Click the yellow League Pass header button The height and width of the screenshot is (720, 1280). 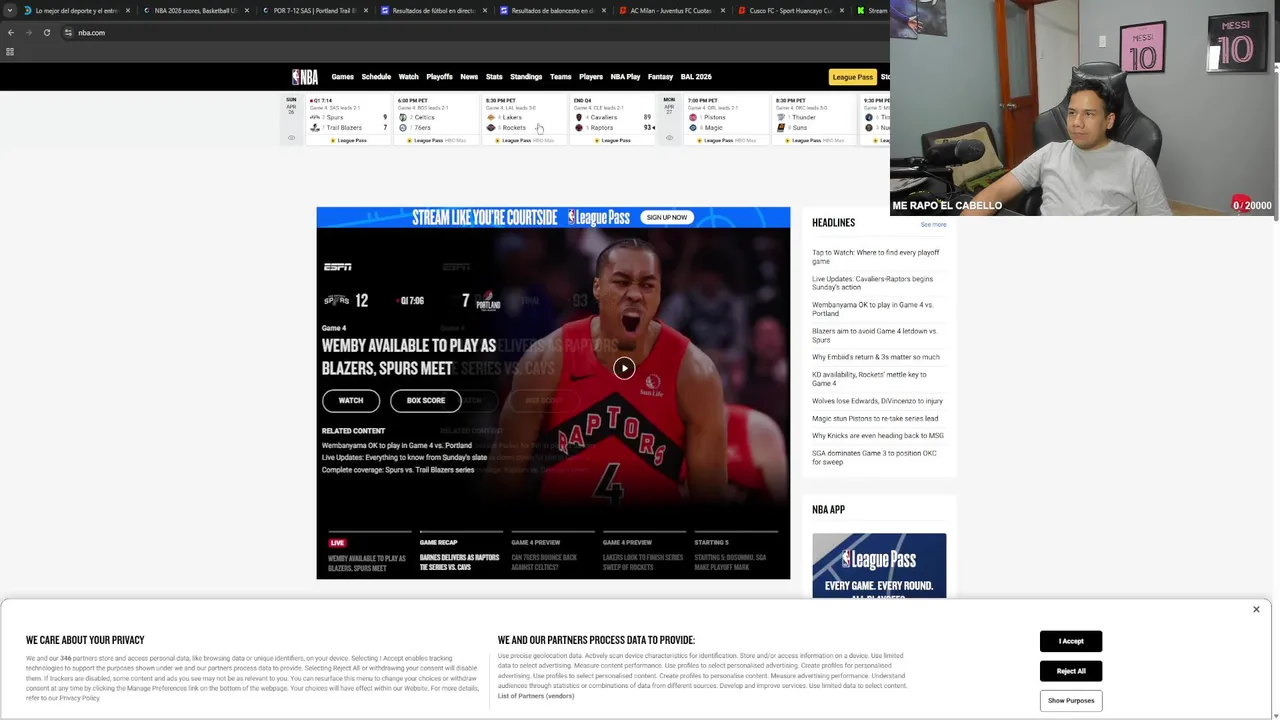[x=853, y=77]
